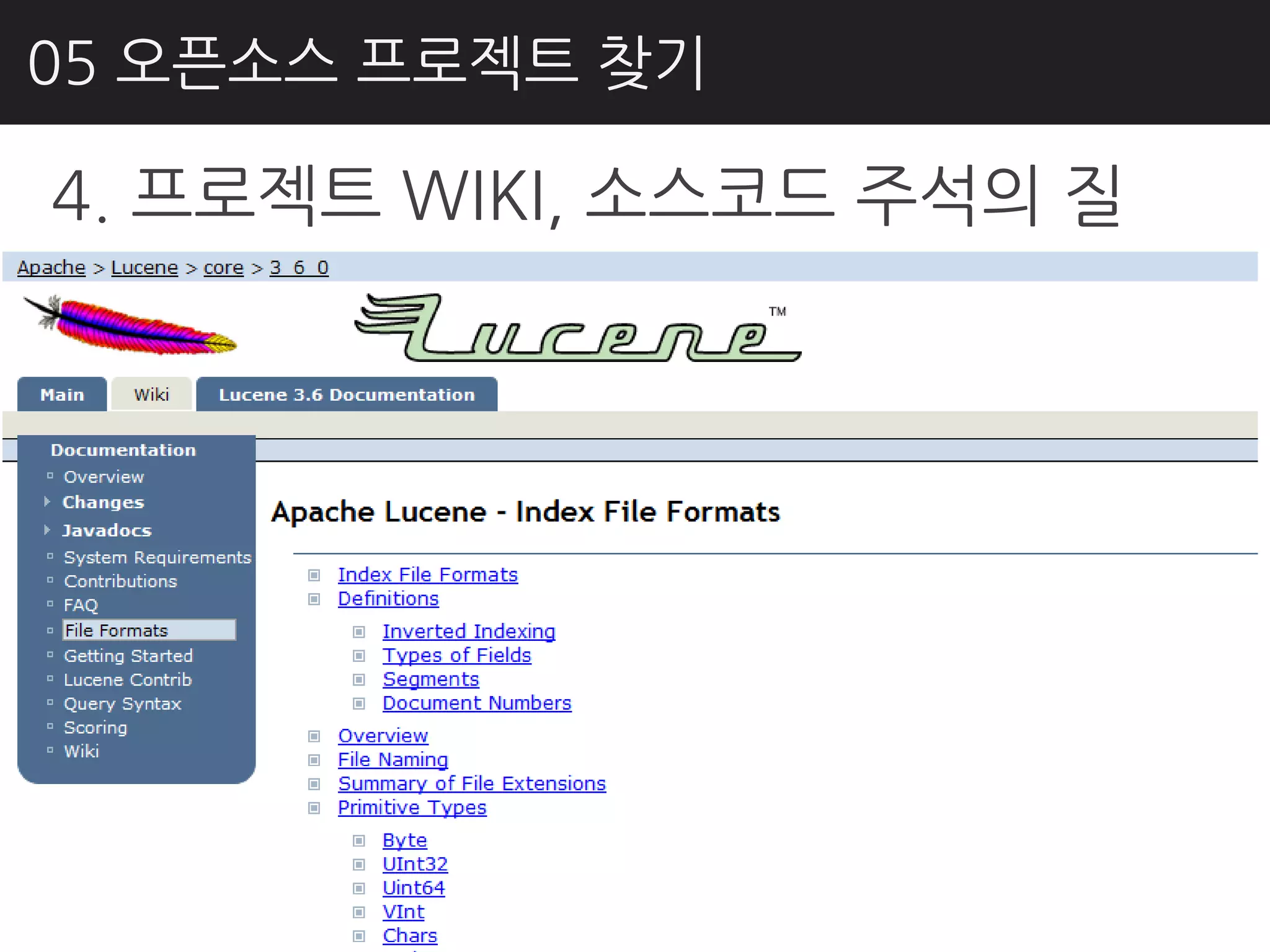Viewport: 1270px width, 952px height.
Task: Expand the Changes sidebar section
Action: coord(103,502)
